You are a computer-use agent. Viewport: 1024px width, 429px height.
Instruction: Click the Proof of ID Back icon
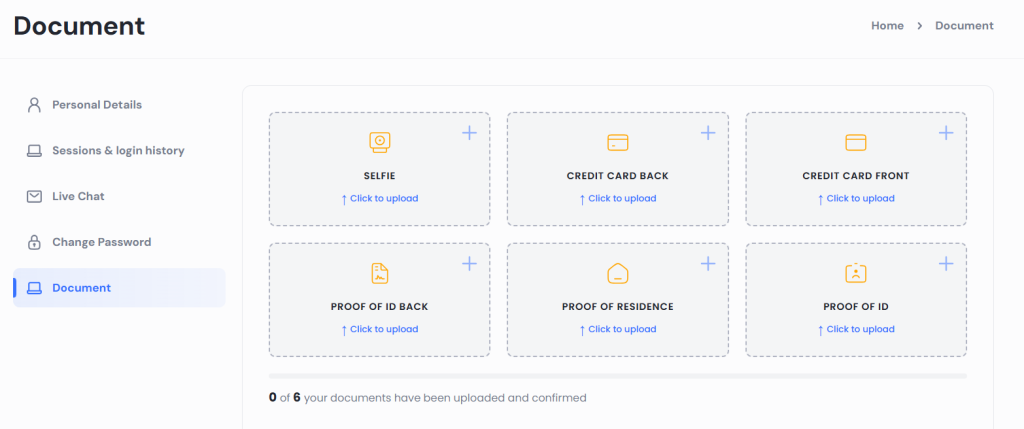pos(379,273)
